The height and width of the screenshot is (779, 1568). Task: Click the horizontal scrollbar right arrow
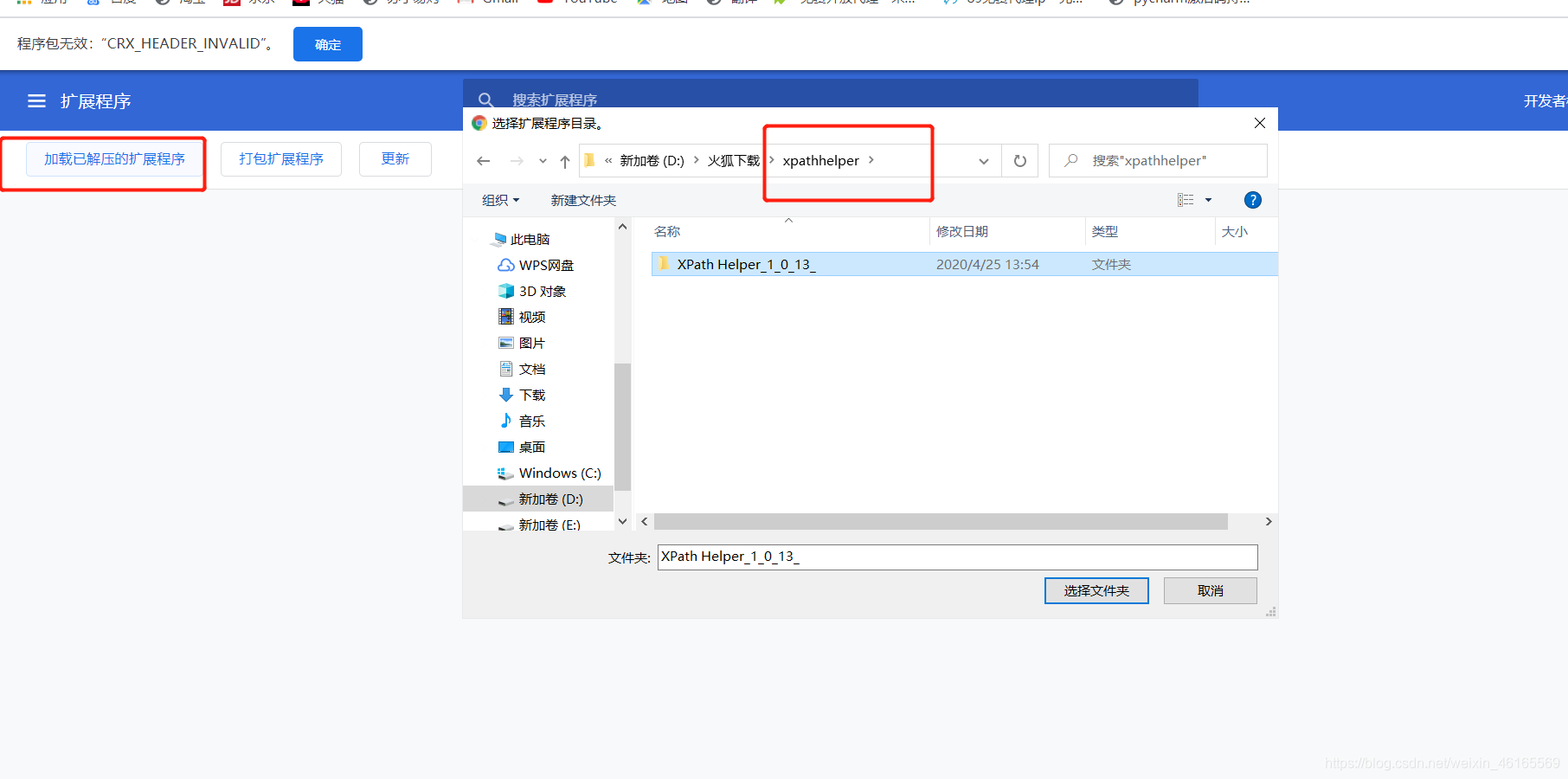[1269, 522]
